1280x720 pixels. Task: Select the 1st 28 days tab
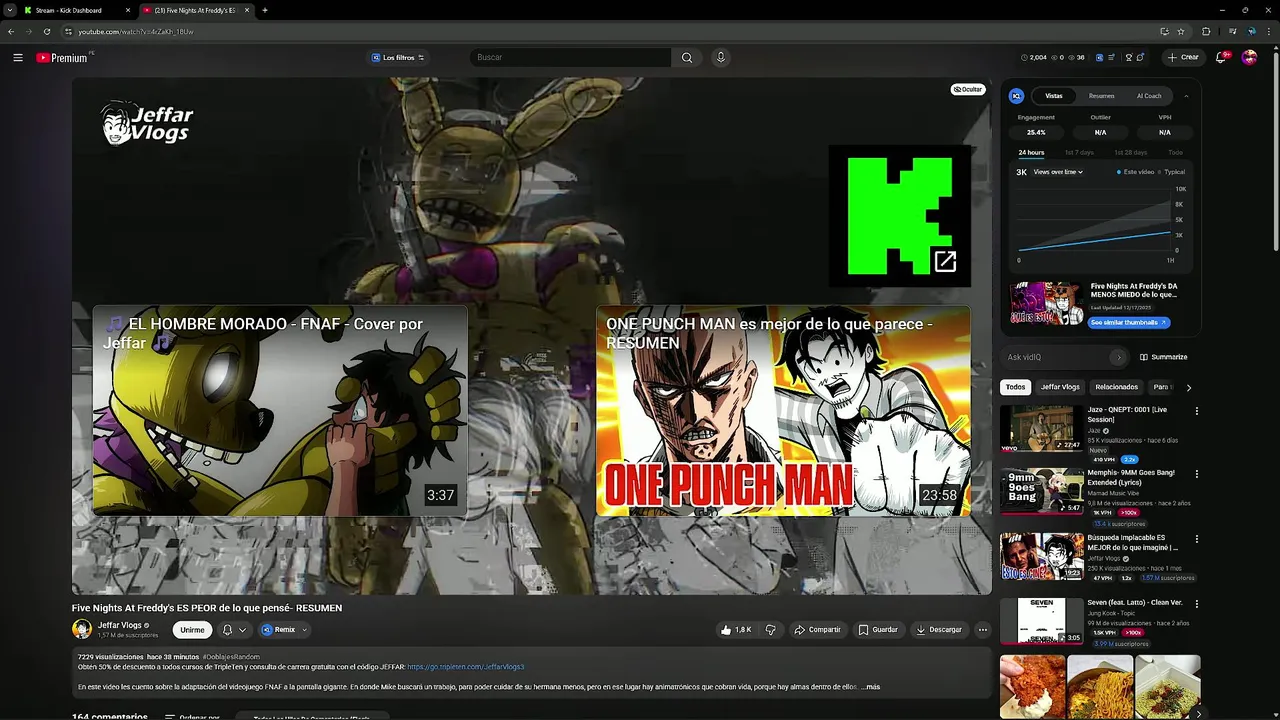[1130, 153]
